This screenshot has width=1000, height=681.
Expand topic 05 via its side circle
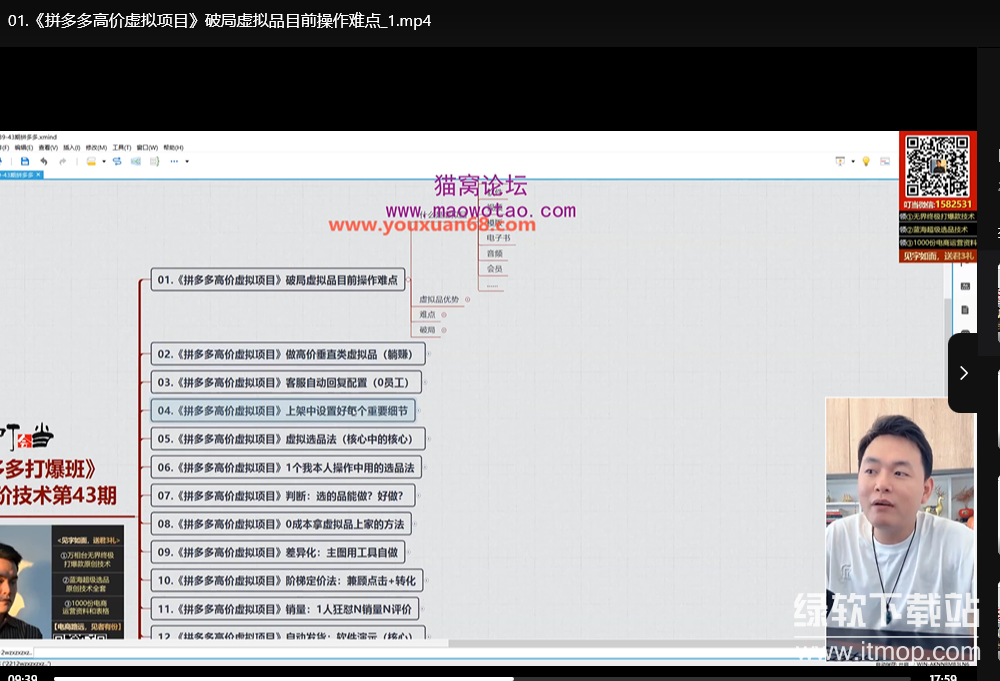pos(429,439)
